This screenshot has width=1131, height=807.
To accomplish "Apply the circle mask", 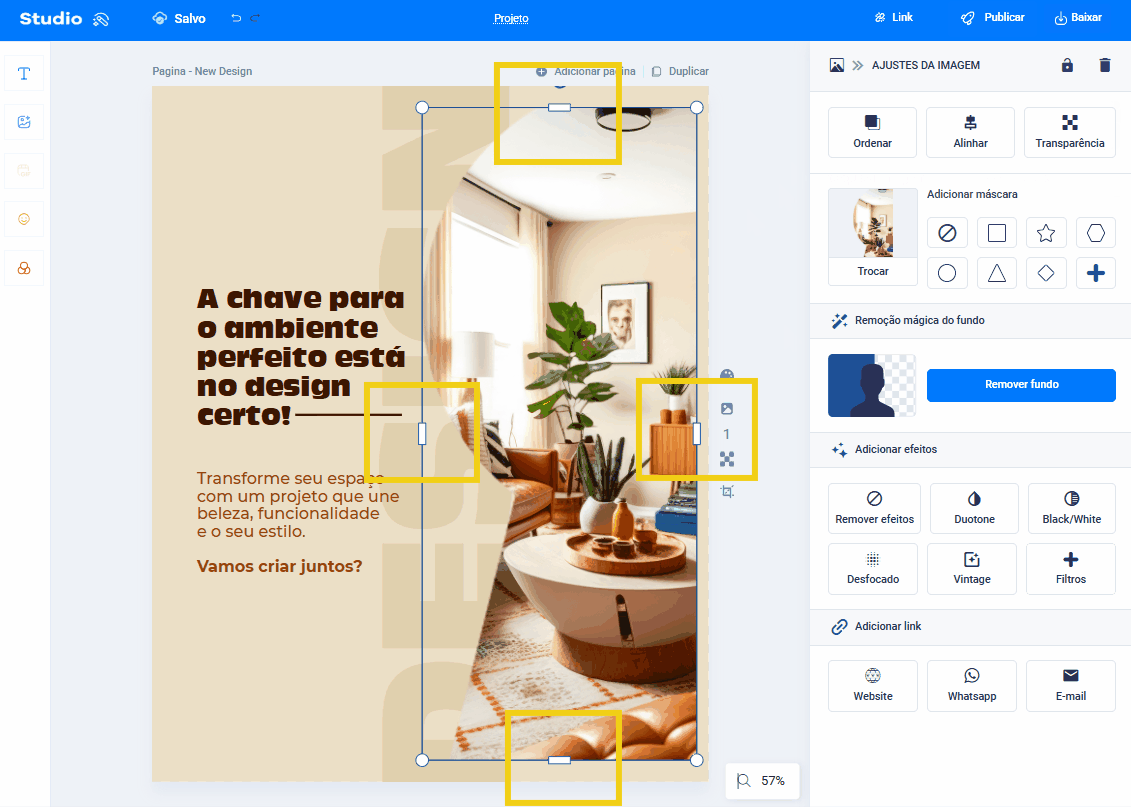I will click(x=947, y=273).
